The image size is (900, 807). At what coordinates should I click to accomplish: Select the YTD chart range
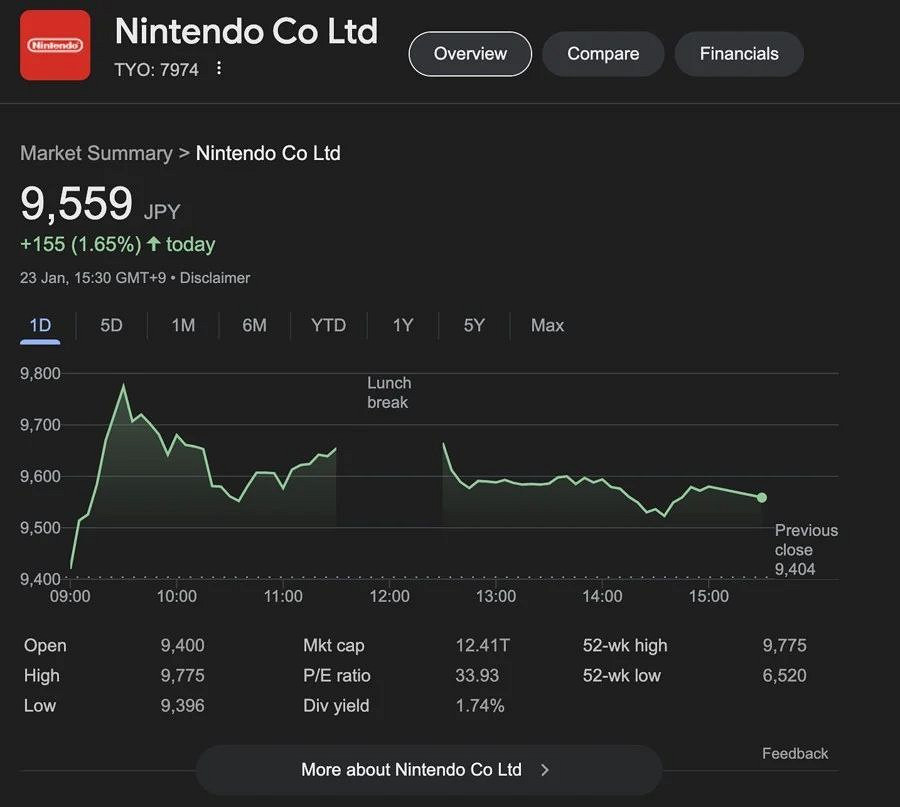tap(328, 325)
